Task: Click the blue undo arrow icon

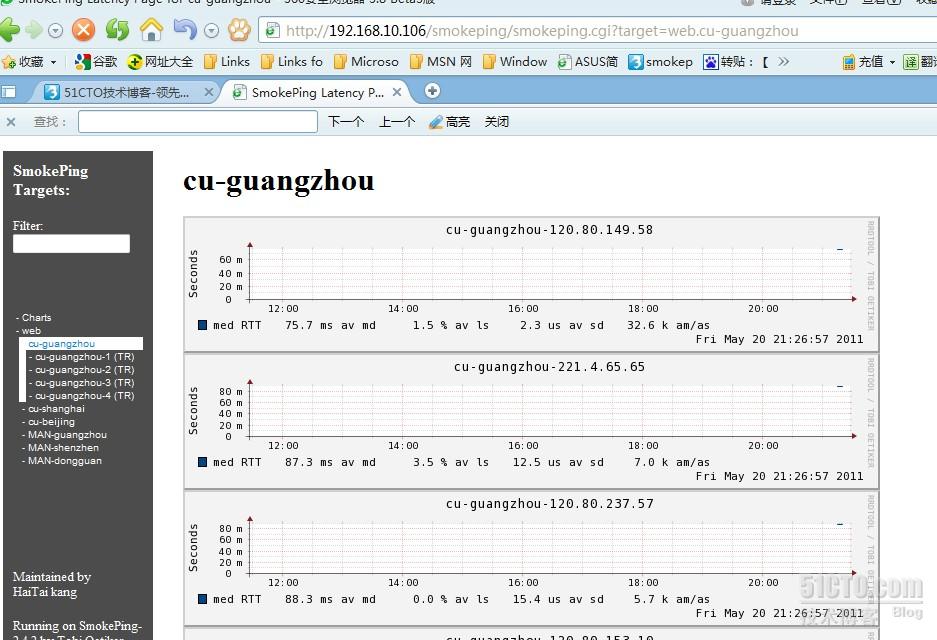Action: pos(185,29)
